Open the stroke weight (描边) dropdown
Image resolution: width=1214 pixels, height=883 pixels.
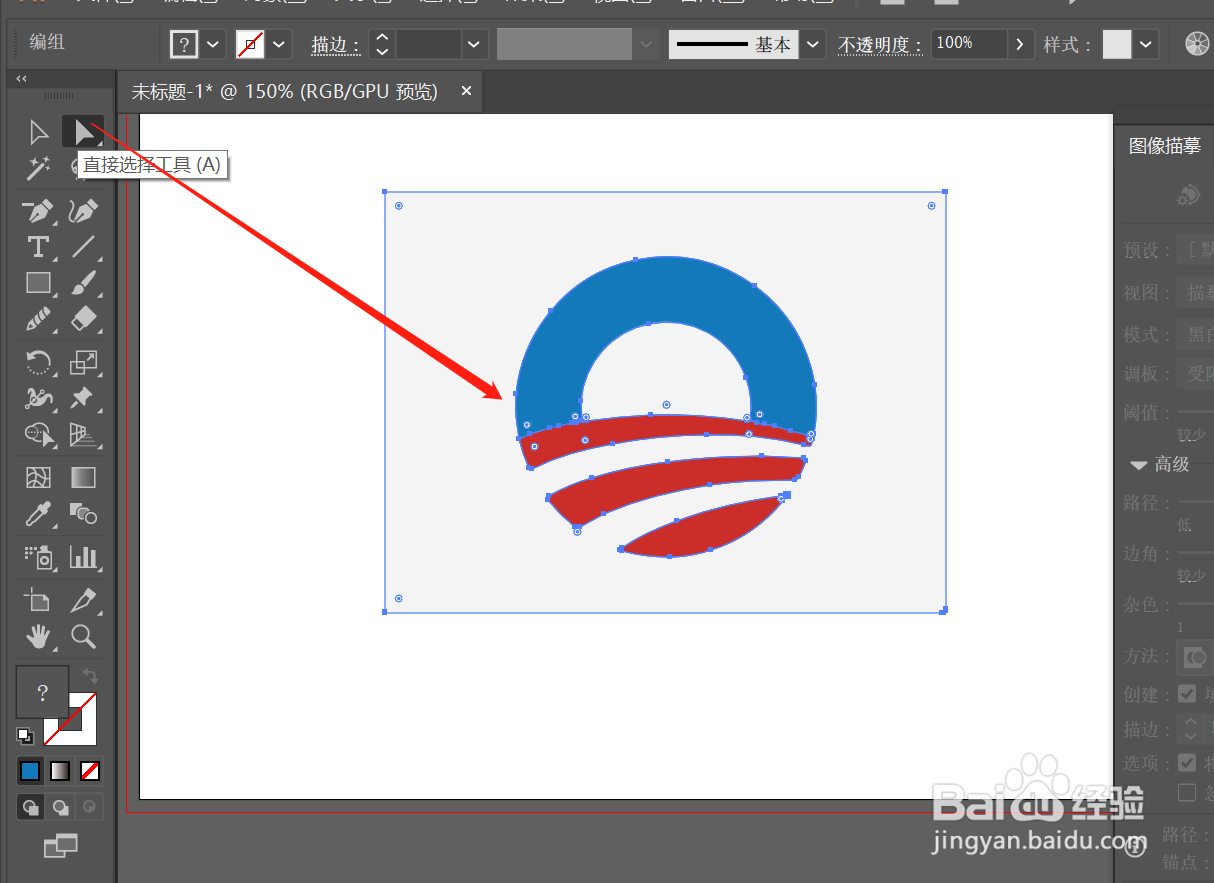[475, 44]
